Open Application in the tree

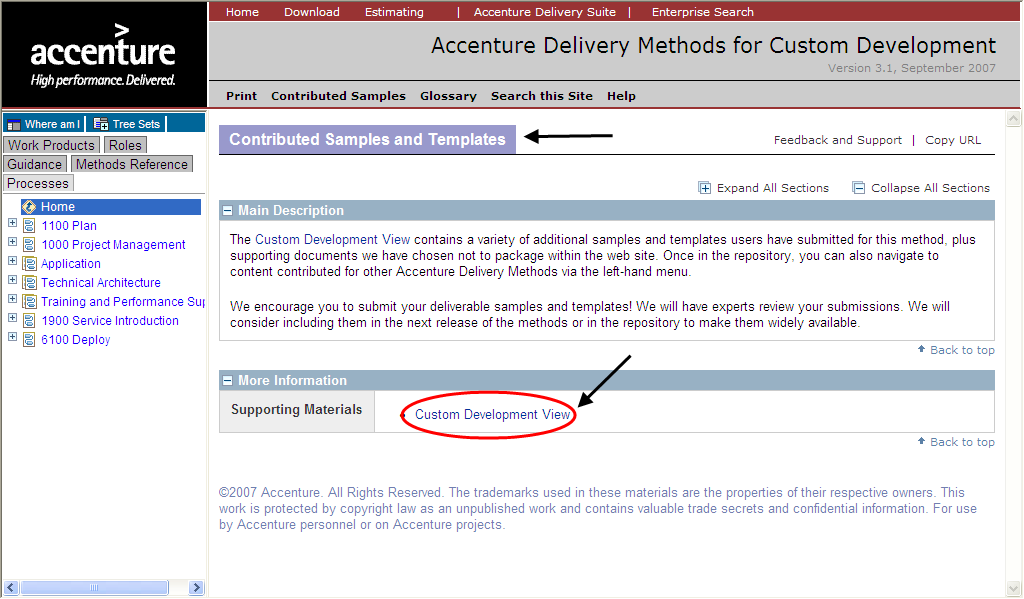pos(71,264)
